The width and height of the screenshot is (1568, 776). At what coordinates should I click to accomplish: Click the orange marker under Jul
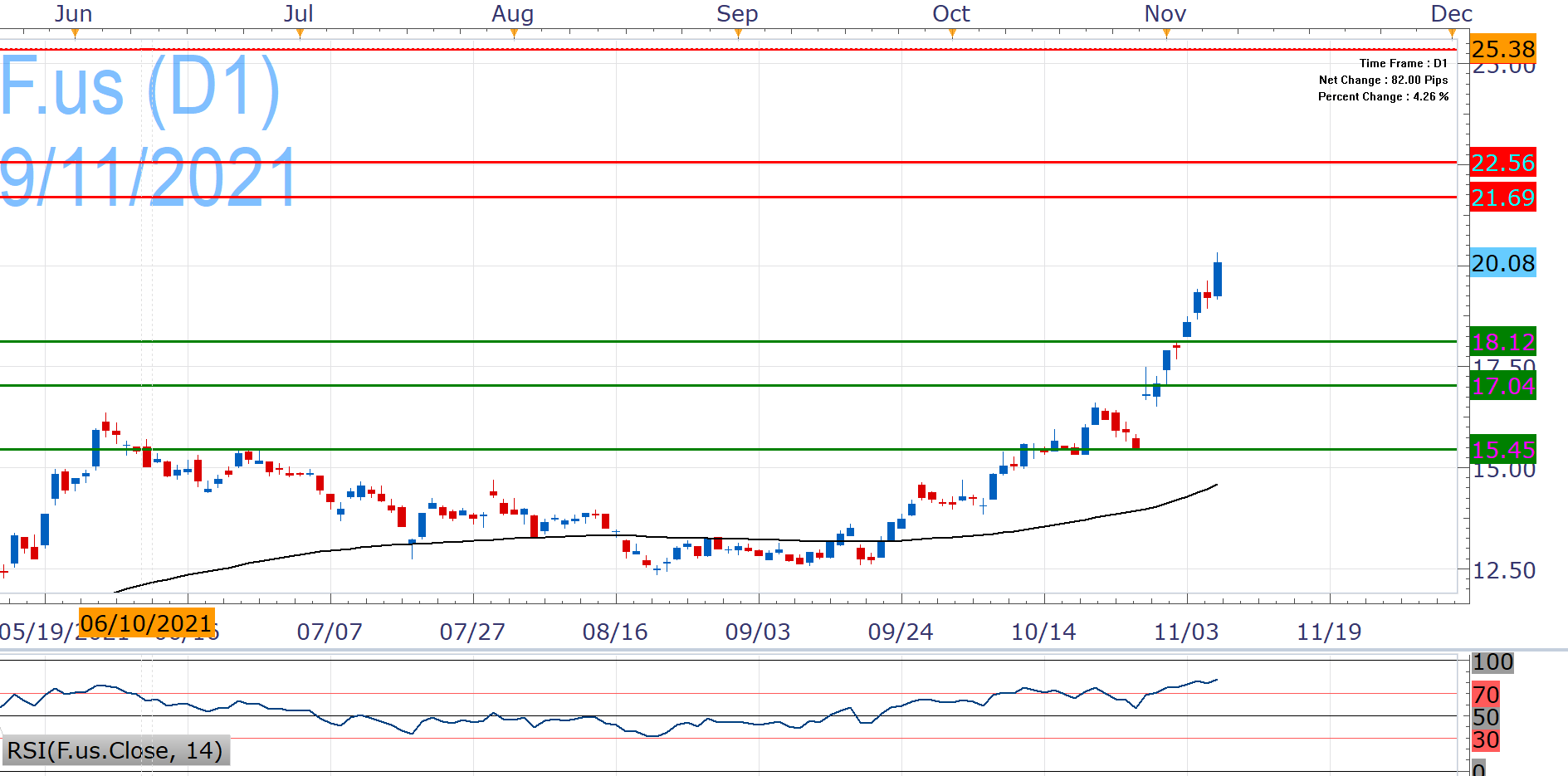[x=300, y=34]
